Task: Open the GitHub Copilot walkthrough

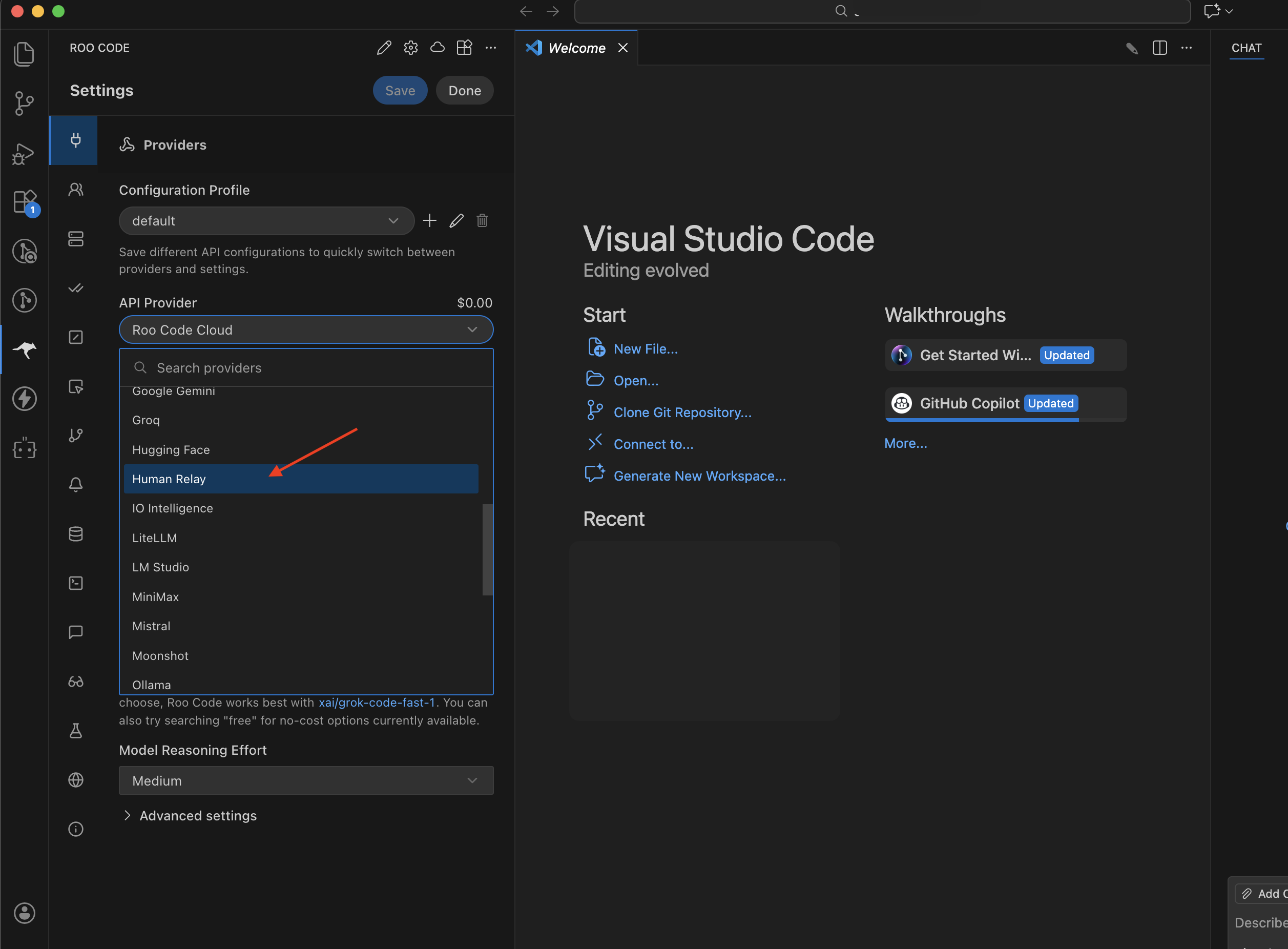Action: coord(1006,404)
